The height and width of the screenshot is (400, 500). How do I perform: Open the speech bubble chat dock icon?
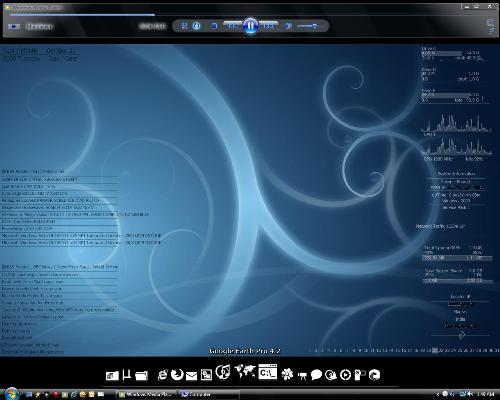pyautogui.click(x=316, y=375)
